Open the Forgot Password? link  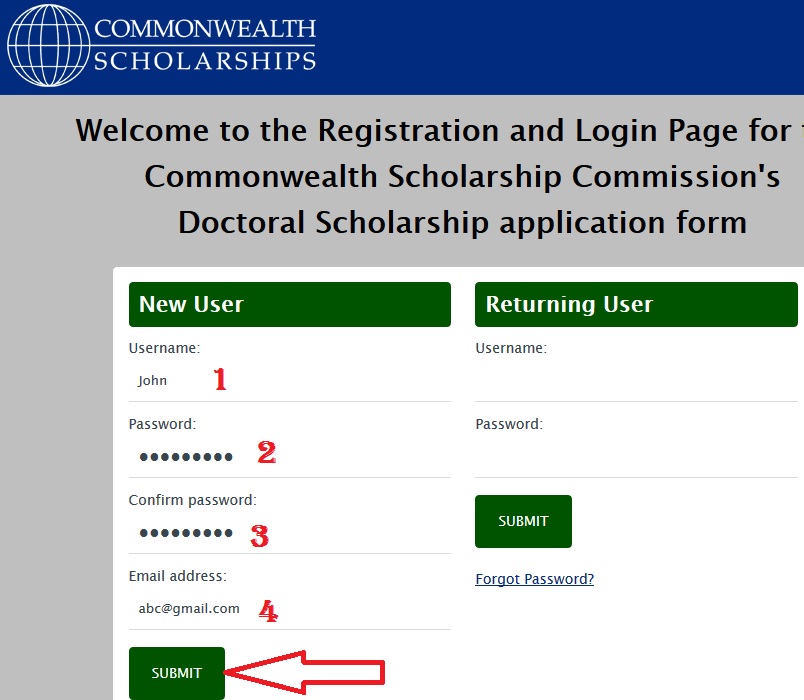[534, 579]
